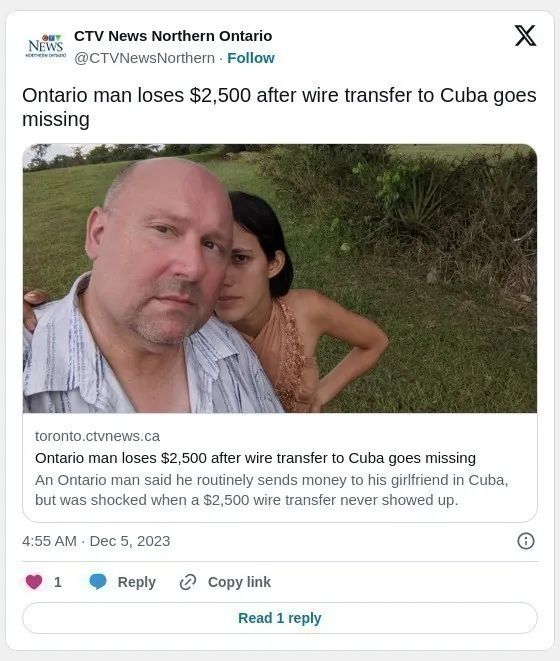Image resolution: width=560 pixels, height=661 pixels.
Task: Click the chain link copy icon
Action: (x=188, y=582)
